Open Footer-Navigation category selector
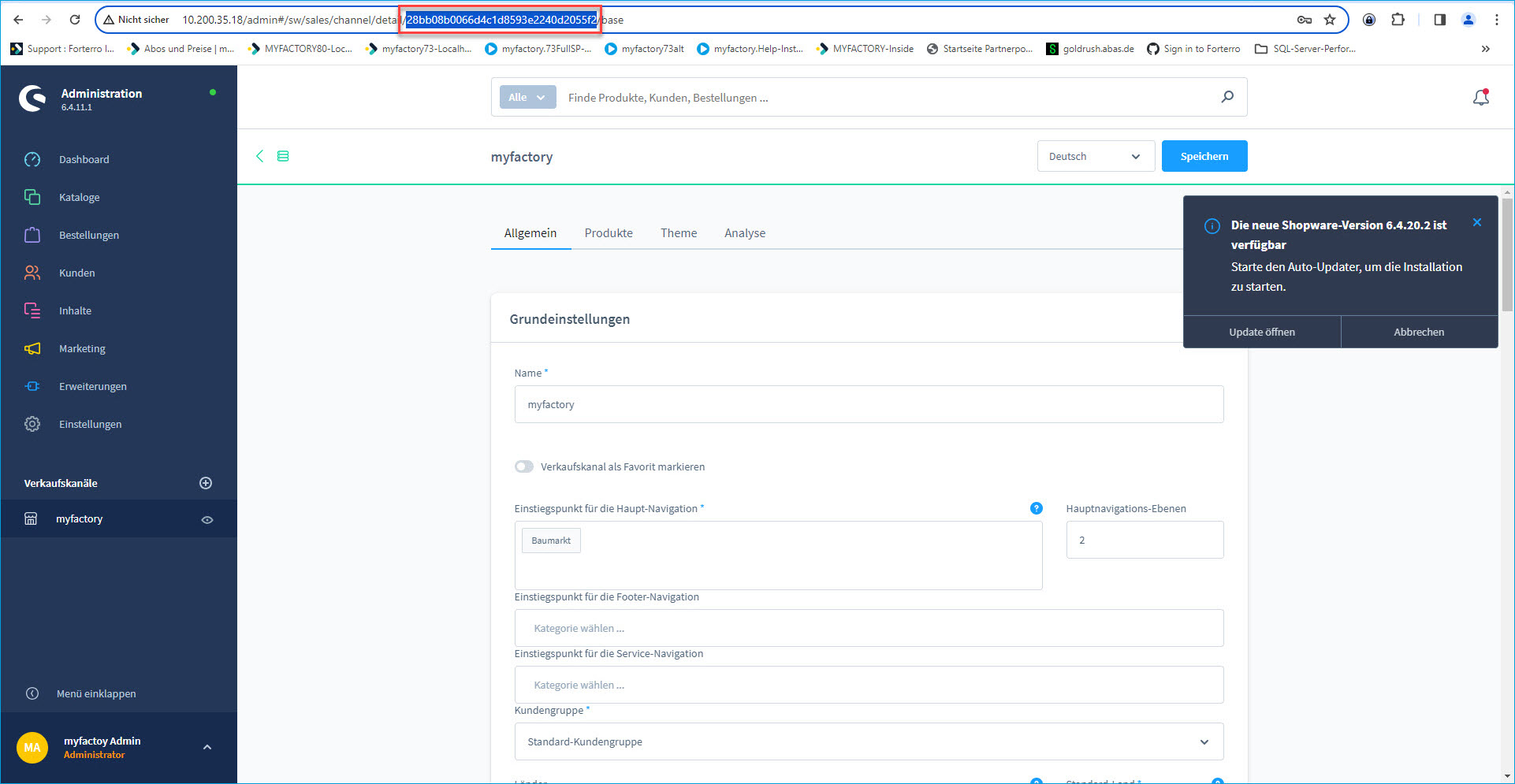This screenshot has height=784, width=1515. (869, 628)
